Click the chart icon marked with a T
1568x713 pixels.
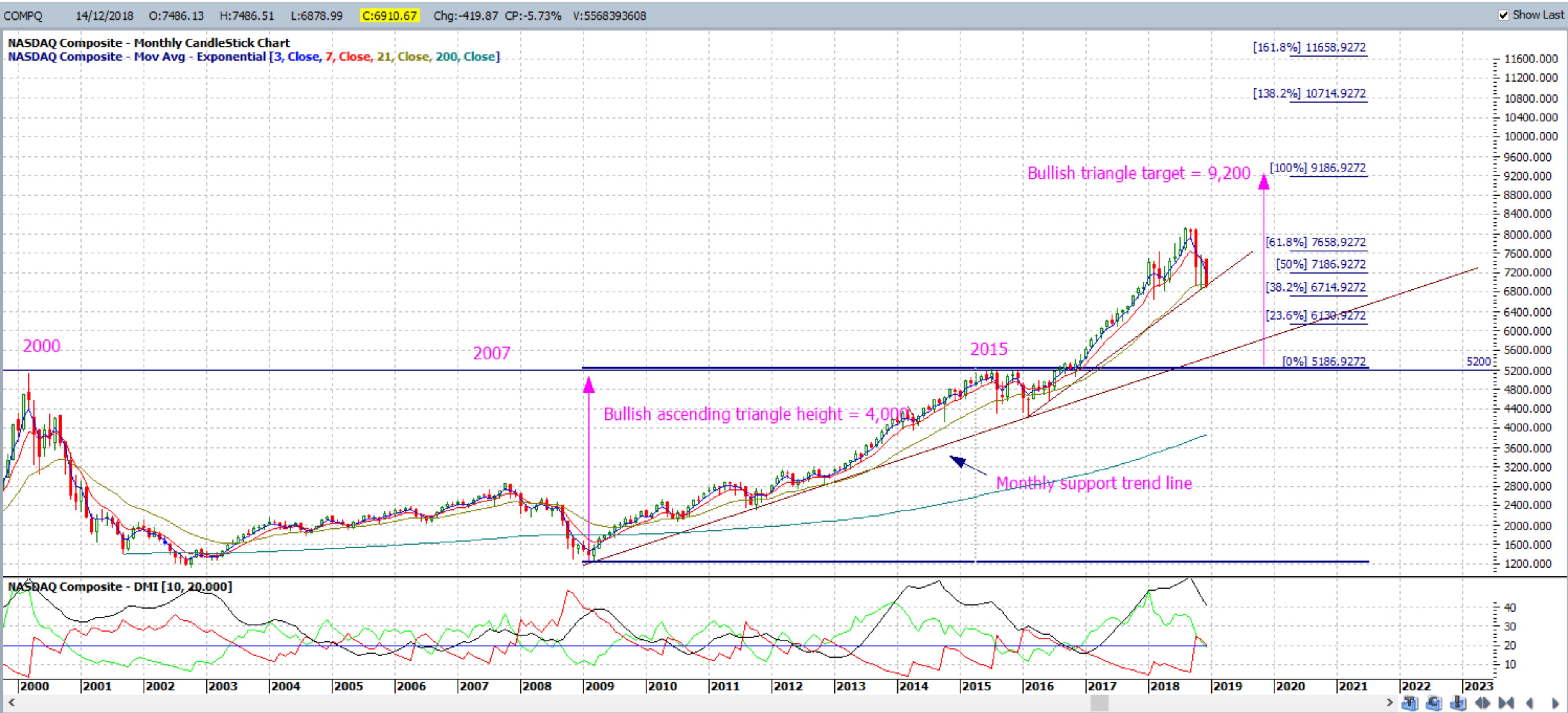[1410, 703]
